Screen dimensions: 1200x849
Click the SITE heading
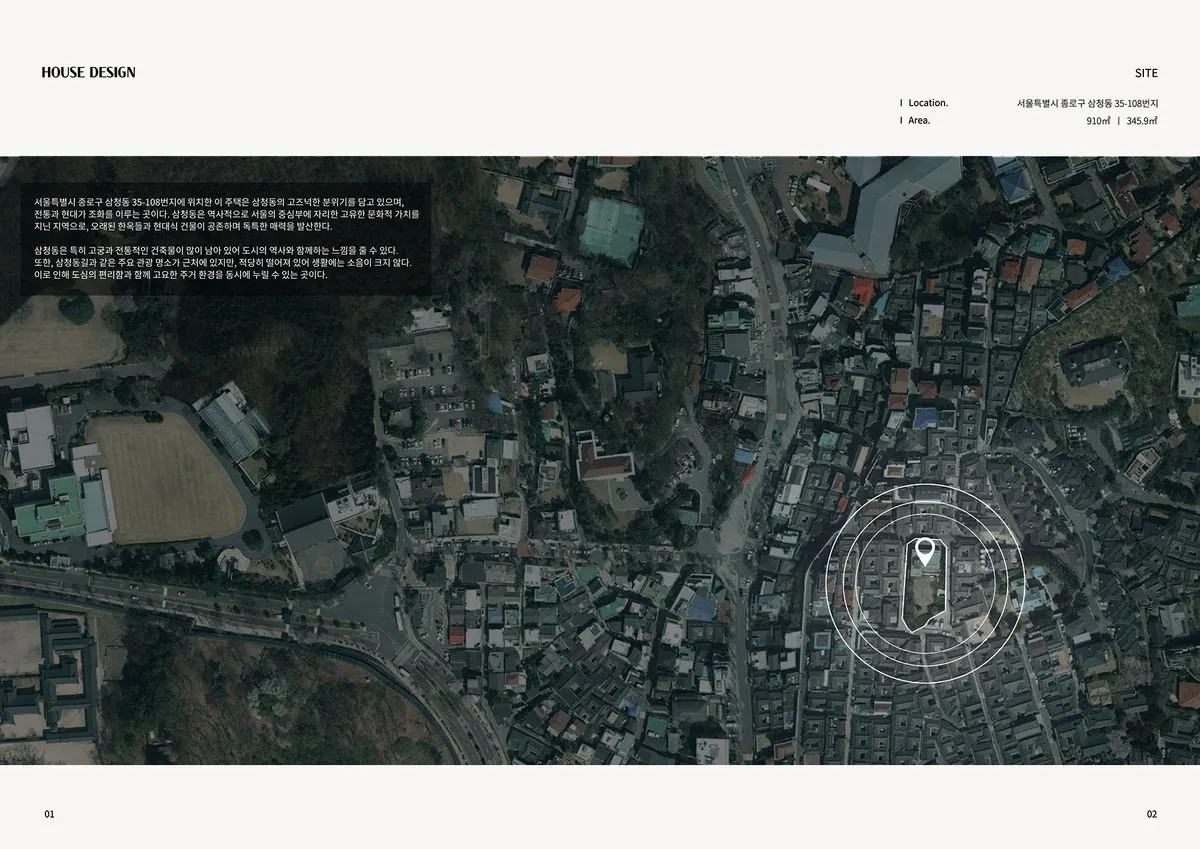click(x=1146, y=73)
